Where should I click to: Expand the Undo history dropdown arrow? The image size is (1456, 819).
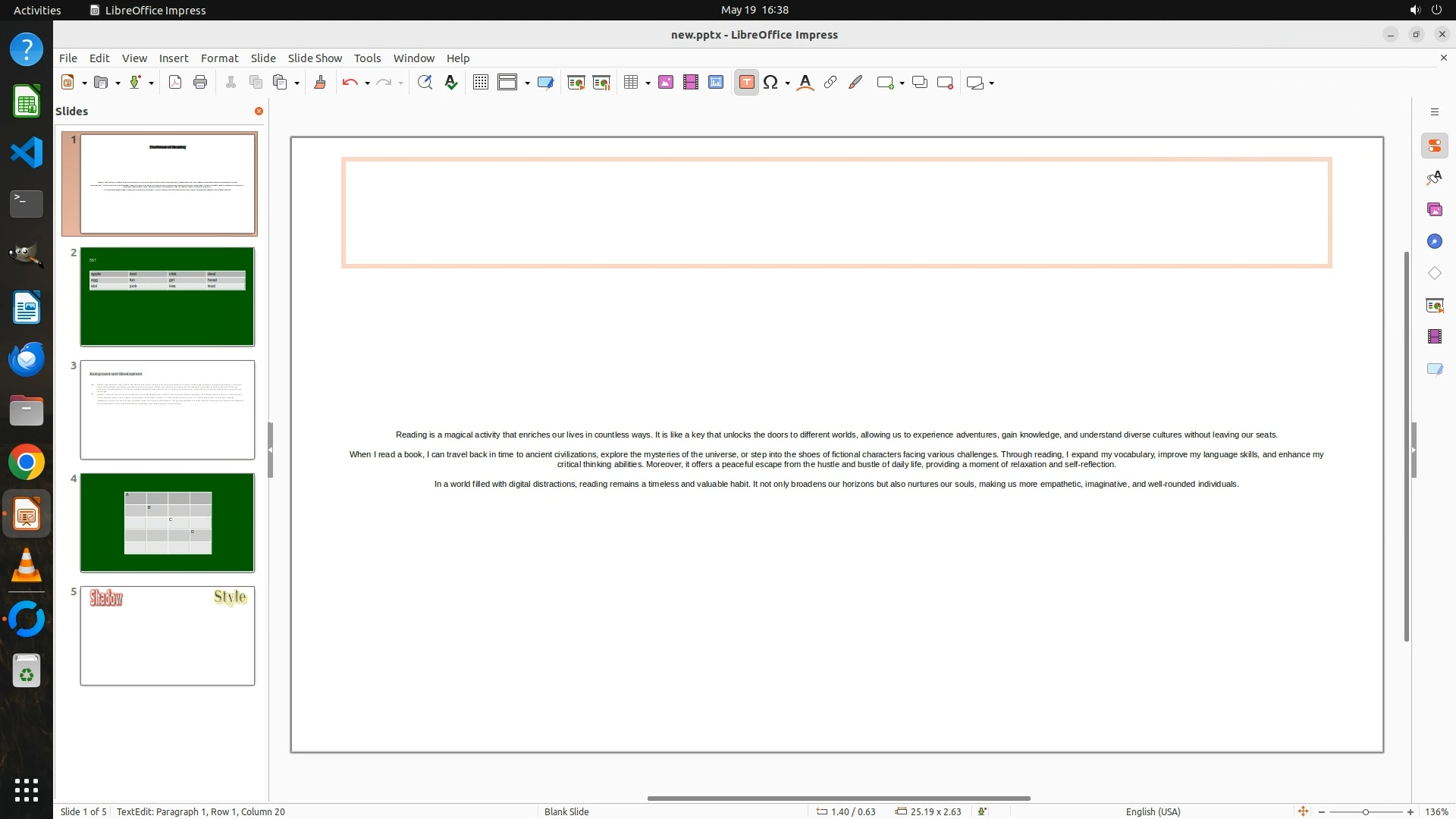pos(367,83)
